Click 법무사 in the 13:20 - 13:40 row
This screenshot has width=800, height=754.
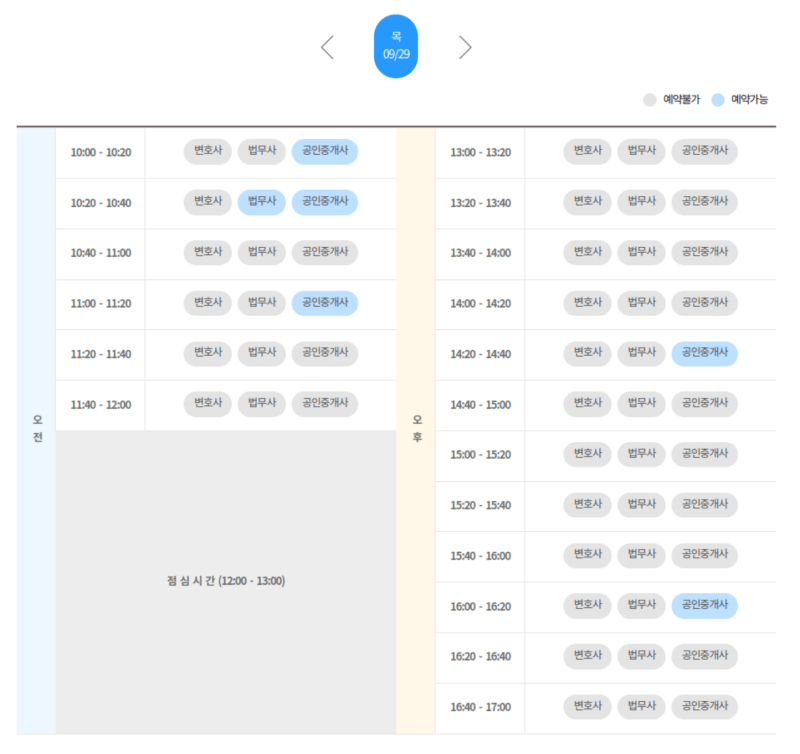click(641, 202)
